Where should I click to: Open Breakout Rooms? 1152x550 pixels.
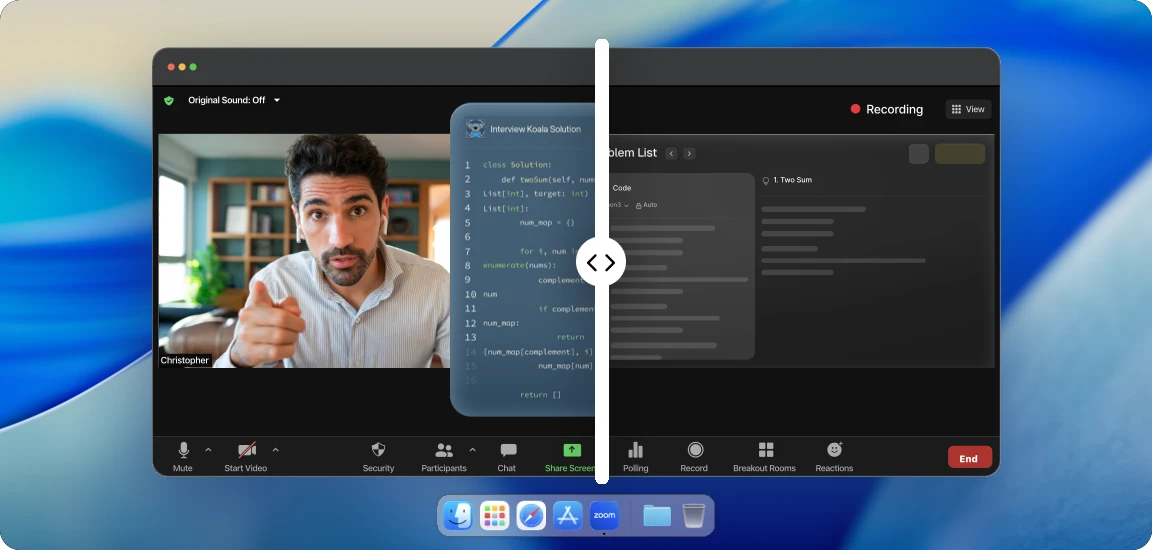click(x=765, y=457)
